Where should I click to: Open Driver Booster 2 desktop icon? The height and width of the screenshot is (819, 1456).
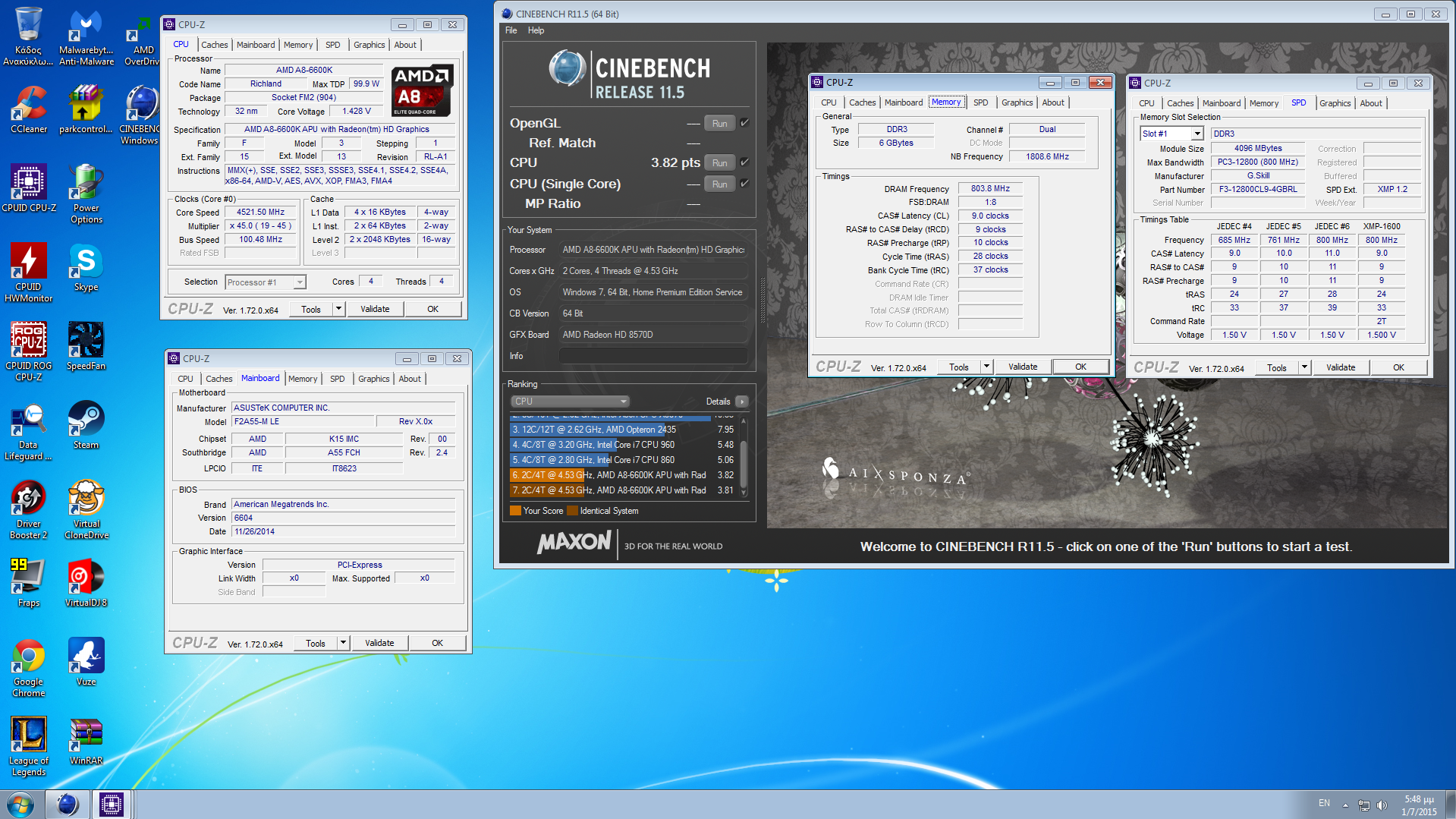pos(28,509)
